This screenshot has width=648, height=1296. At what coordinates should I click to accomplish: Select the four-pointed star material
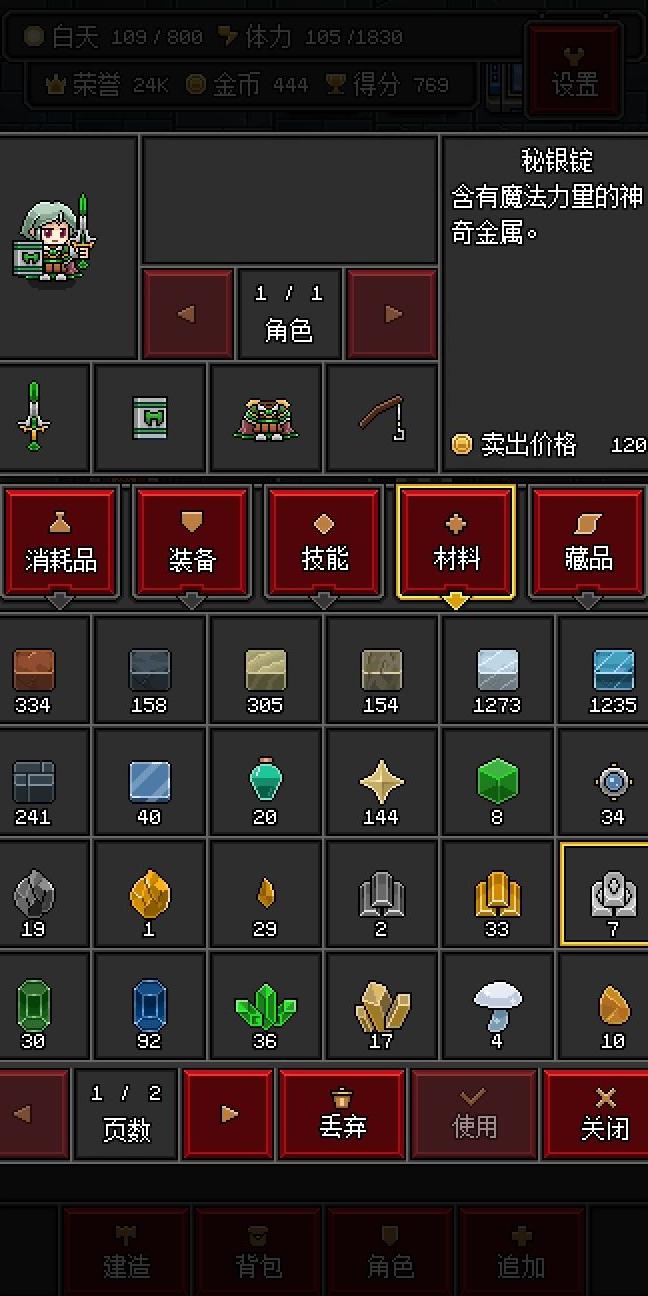[381, 781]
